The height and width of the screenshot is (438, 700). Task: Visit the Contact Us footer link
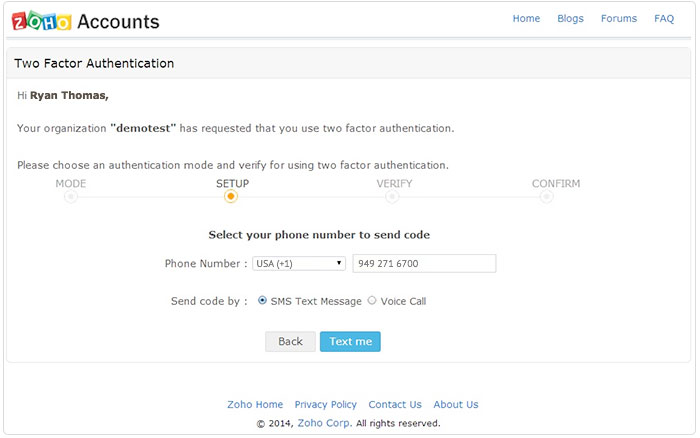pyautogui.click(x=395, y=405)
